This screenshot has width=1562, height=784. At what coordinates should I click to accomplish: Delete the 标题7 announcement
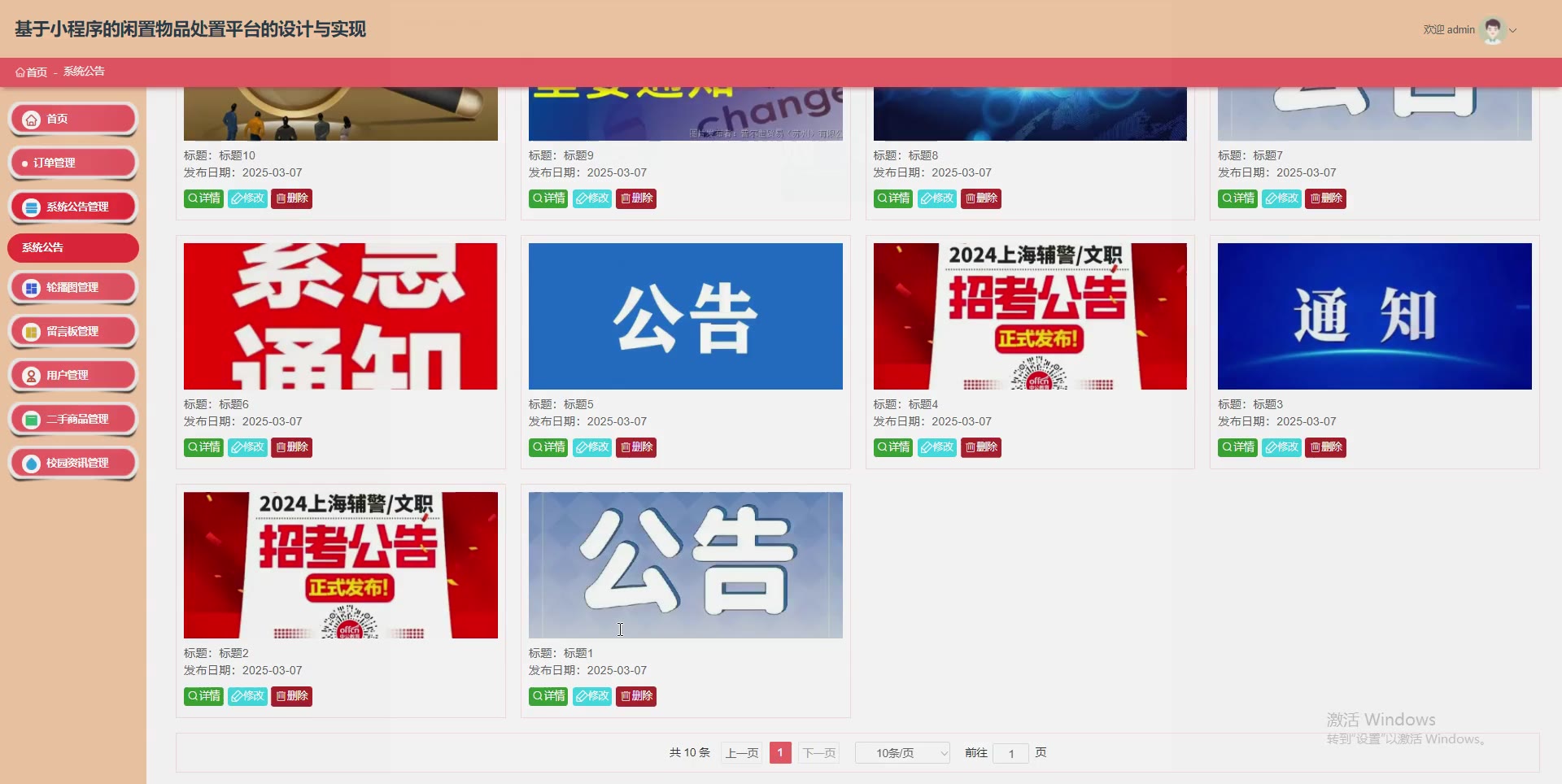pyautogui.click(x=1325, y=198)
